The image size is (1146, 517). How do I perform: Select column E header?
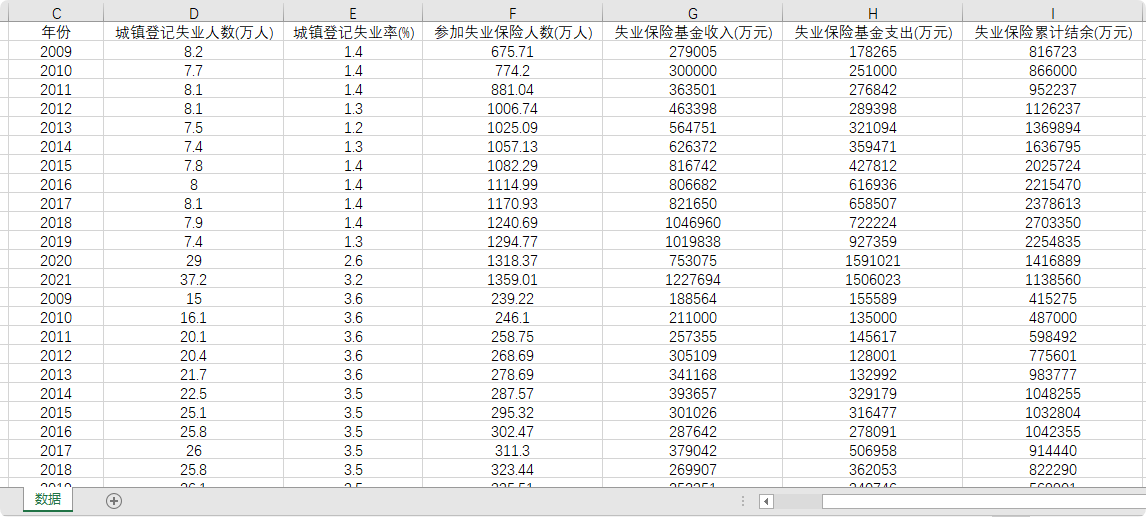[x=353, y=12]
